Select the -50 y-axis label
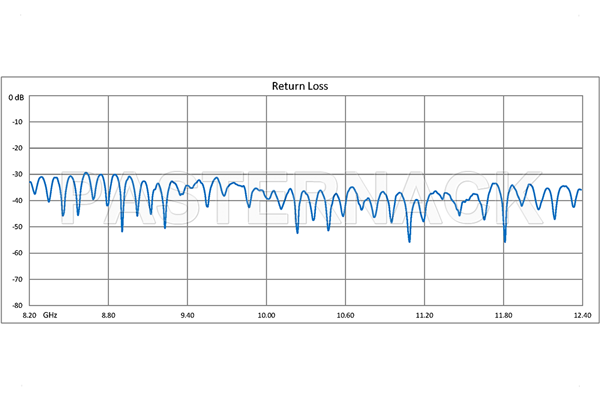600x400 pixels. click(17, 227)
